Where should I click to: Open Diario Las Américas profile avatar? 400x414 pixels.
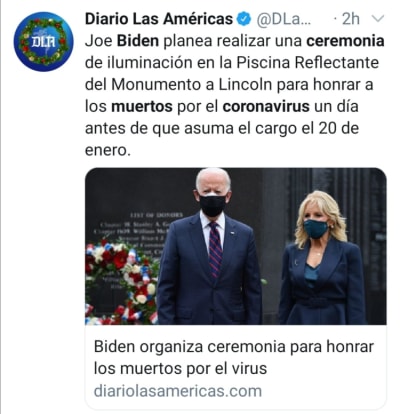tap(43, 42)
